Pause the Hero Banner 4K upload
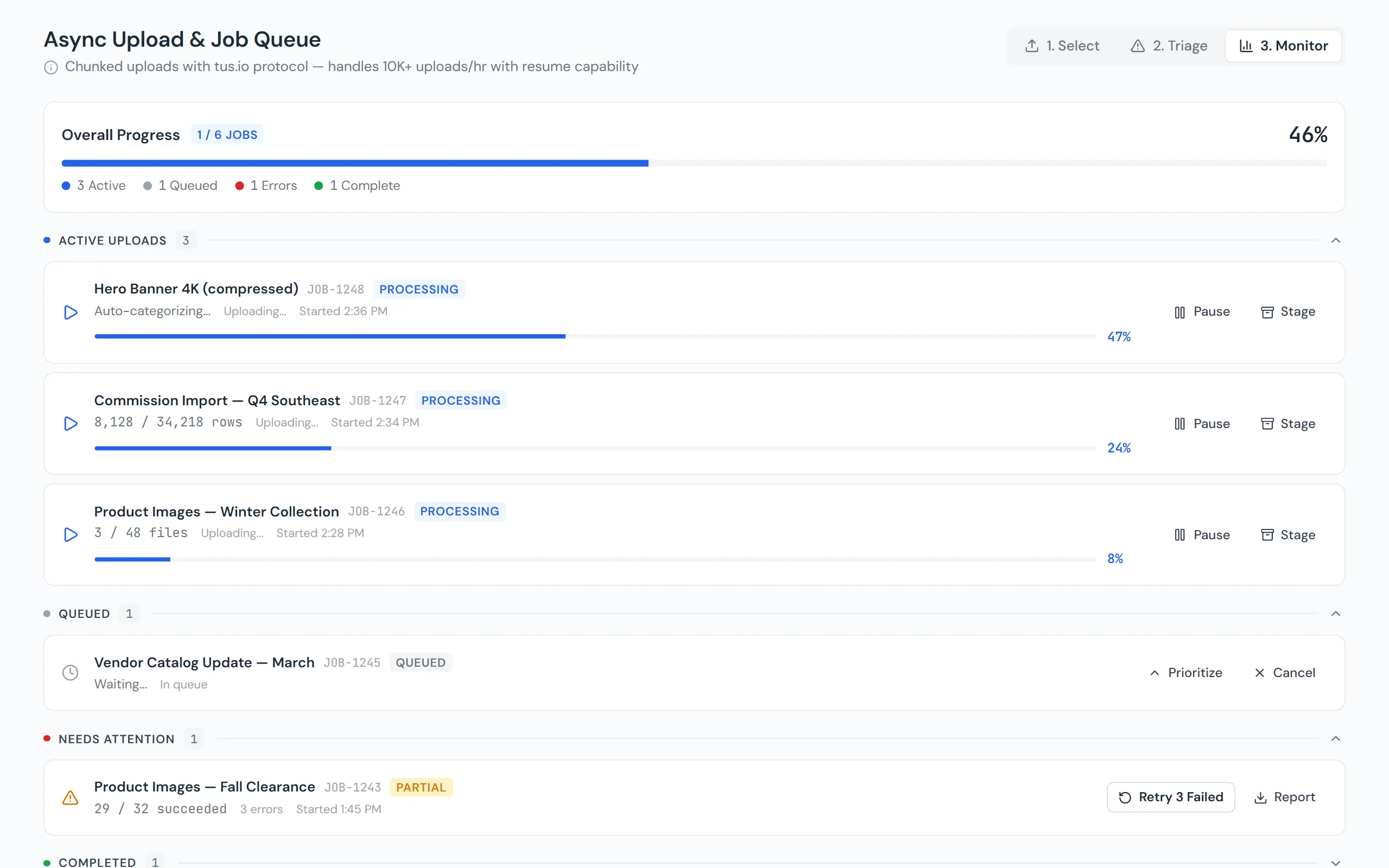 click(1202, 312)
